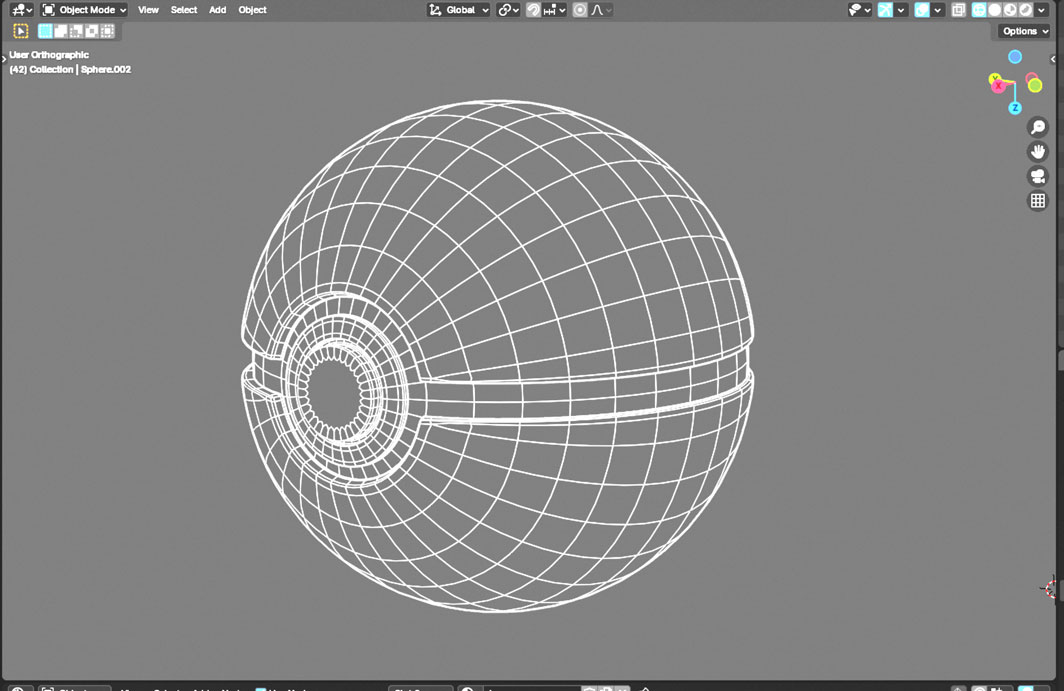Open the proportional editing falloff menu

coord(601,10)
